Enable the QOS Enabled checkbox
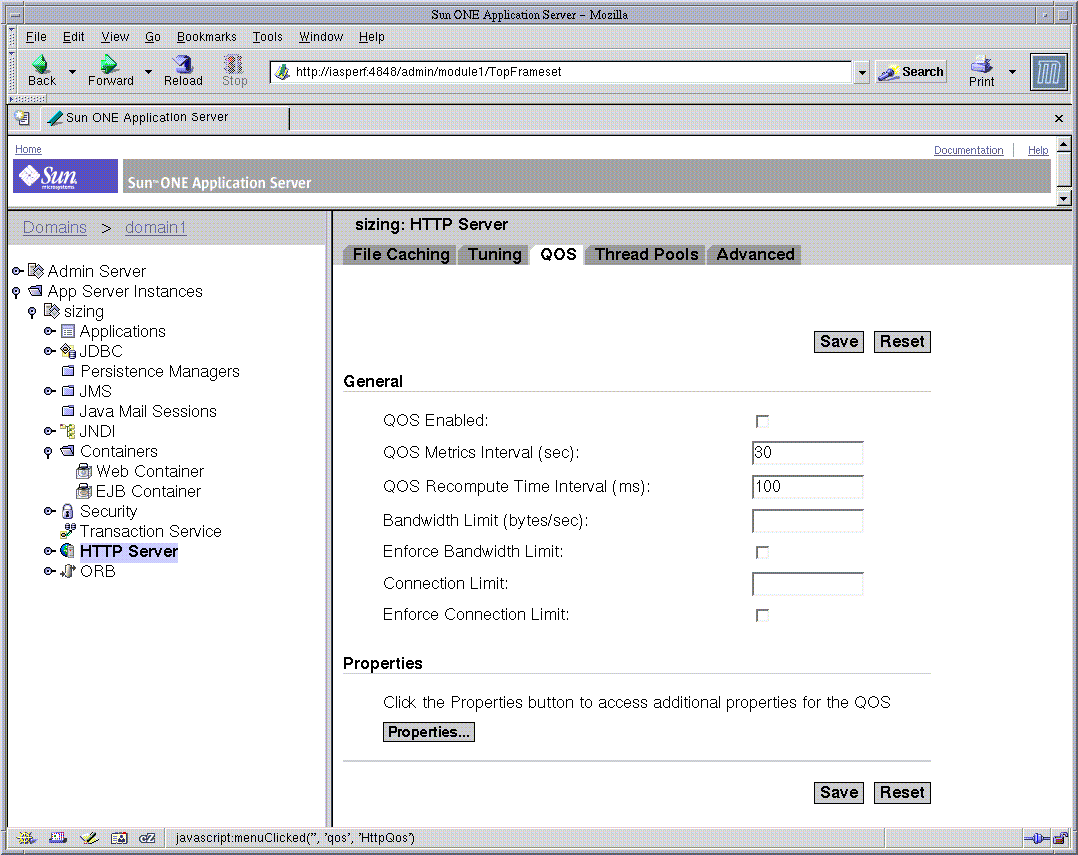1078x855 pixels. [762, 421]
